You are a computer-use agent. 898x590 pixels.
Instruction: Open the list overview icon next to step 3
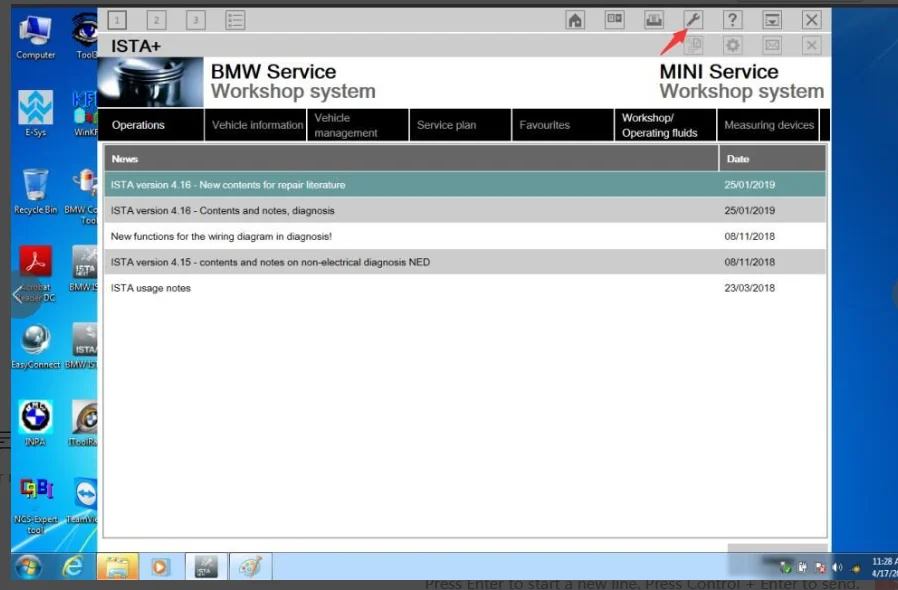pos(235,20)
